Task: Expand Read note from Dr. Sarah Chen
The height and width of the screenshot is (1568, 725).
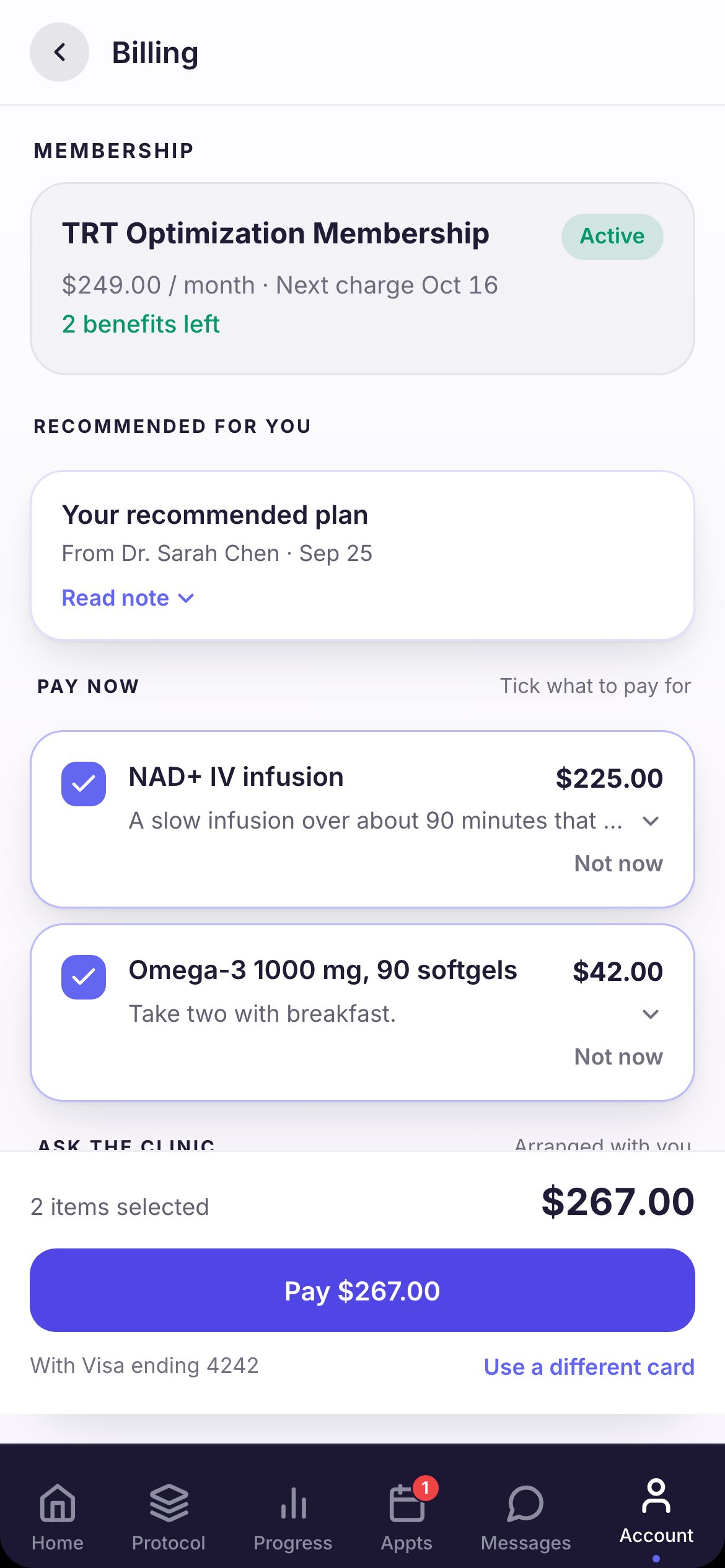Action: [128, 598]
